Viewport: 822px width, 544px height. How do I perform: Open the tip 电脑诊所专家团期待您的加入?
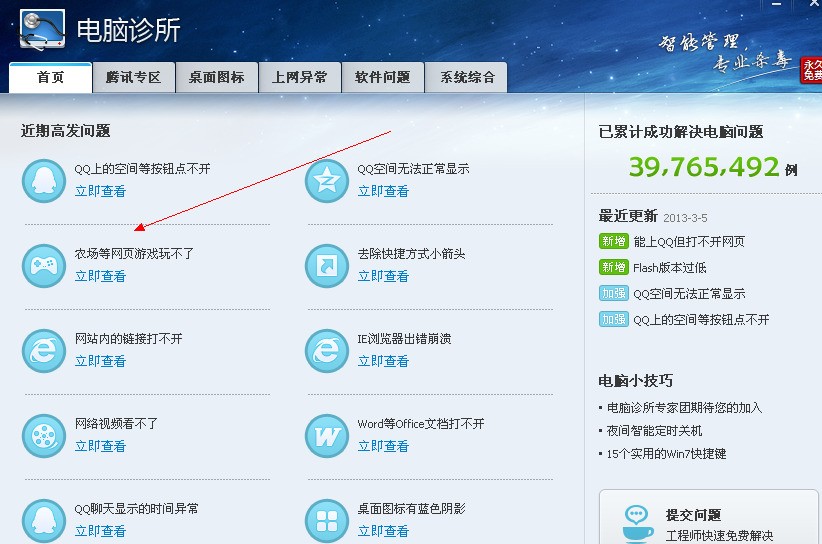[684, 408]
